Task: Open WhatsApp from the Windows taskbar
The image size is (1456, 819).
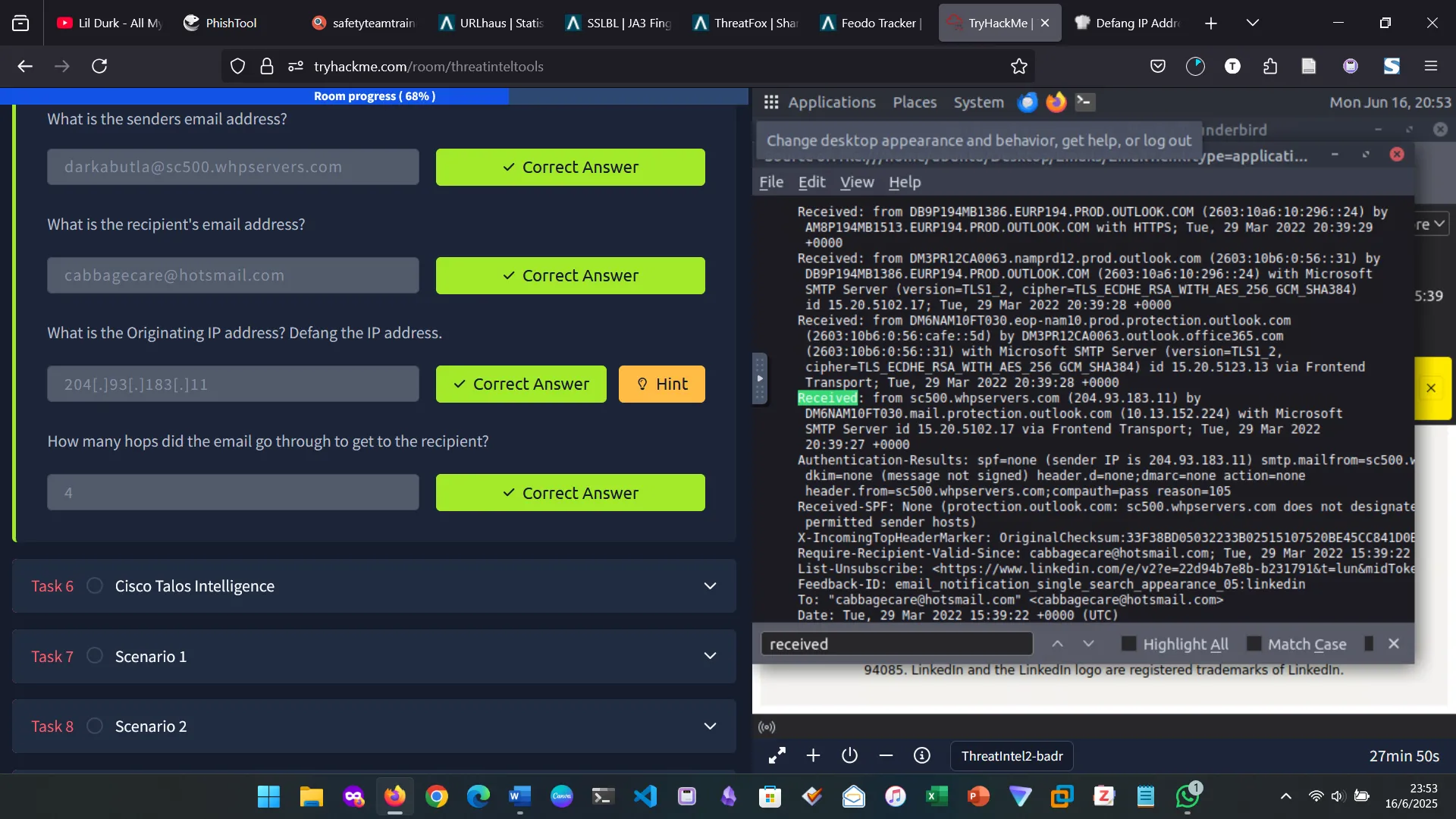Action: click(1187, 796)
